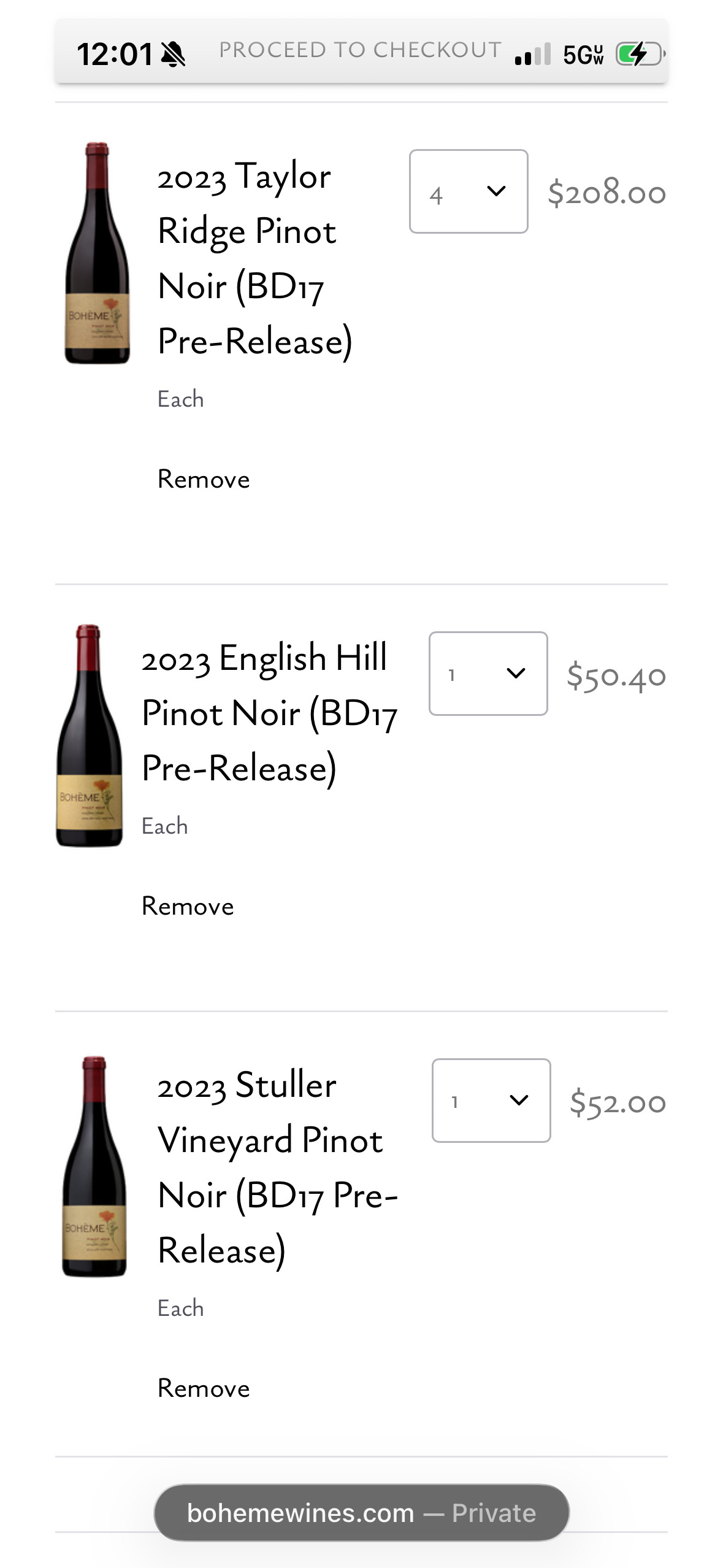Image resolution: width=723 pixels, height=1568 pixels.
Task: Tap the 12:01 clock in status bar
Action: click(x=115, y=54)
